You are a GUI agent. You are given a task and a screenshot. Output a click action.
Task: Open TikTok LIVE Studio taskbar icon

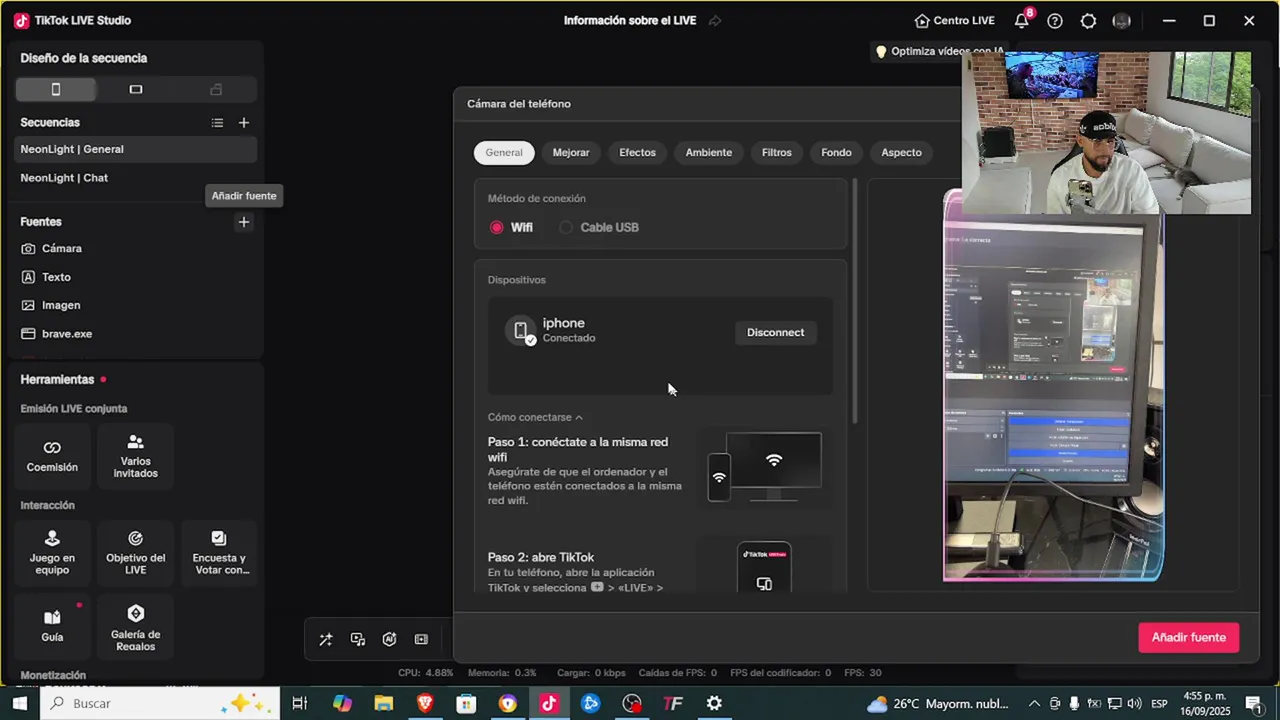click(548, 704)
